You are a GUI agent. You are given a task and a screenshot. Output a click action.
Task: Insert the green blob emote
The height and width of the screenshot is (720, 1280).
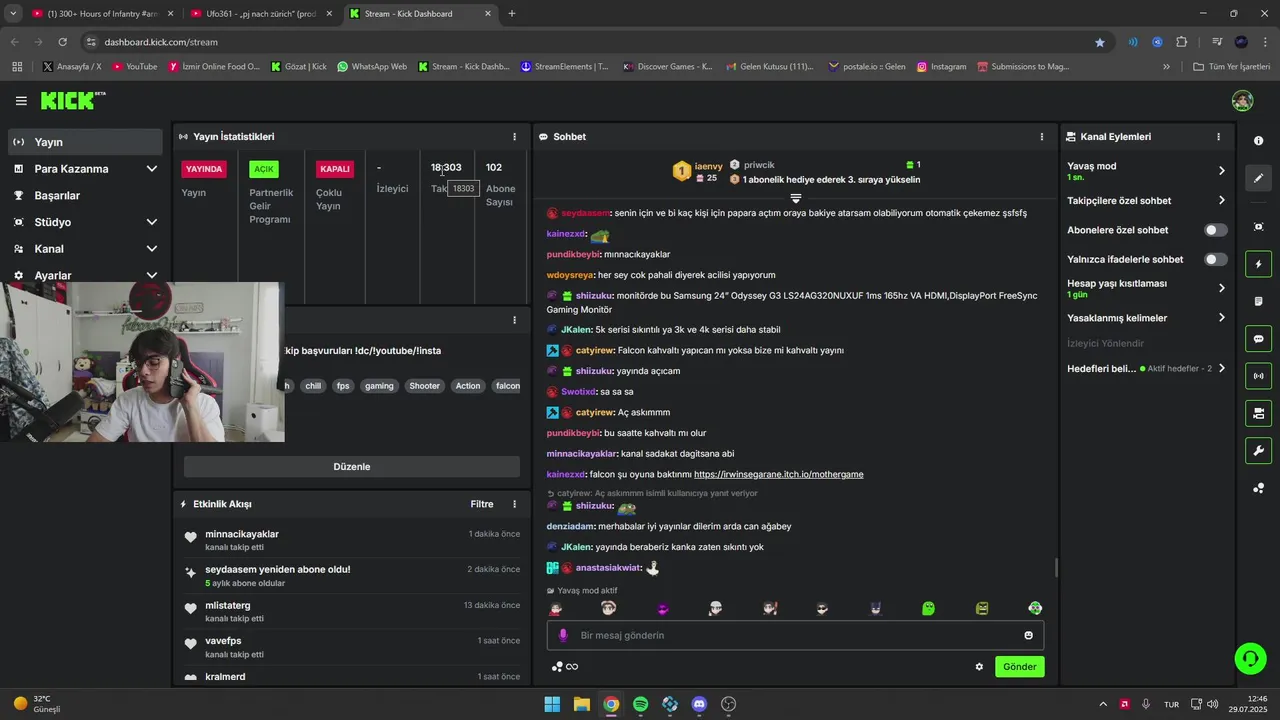pos(928,608)
